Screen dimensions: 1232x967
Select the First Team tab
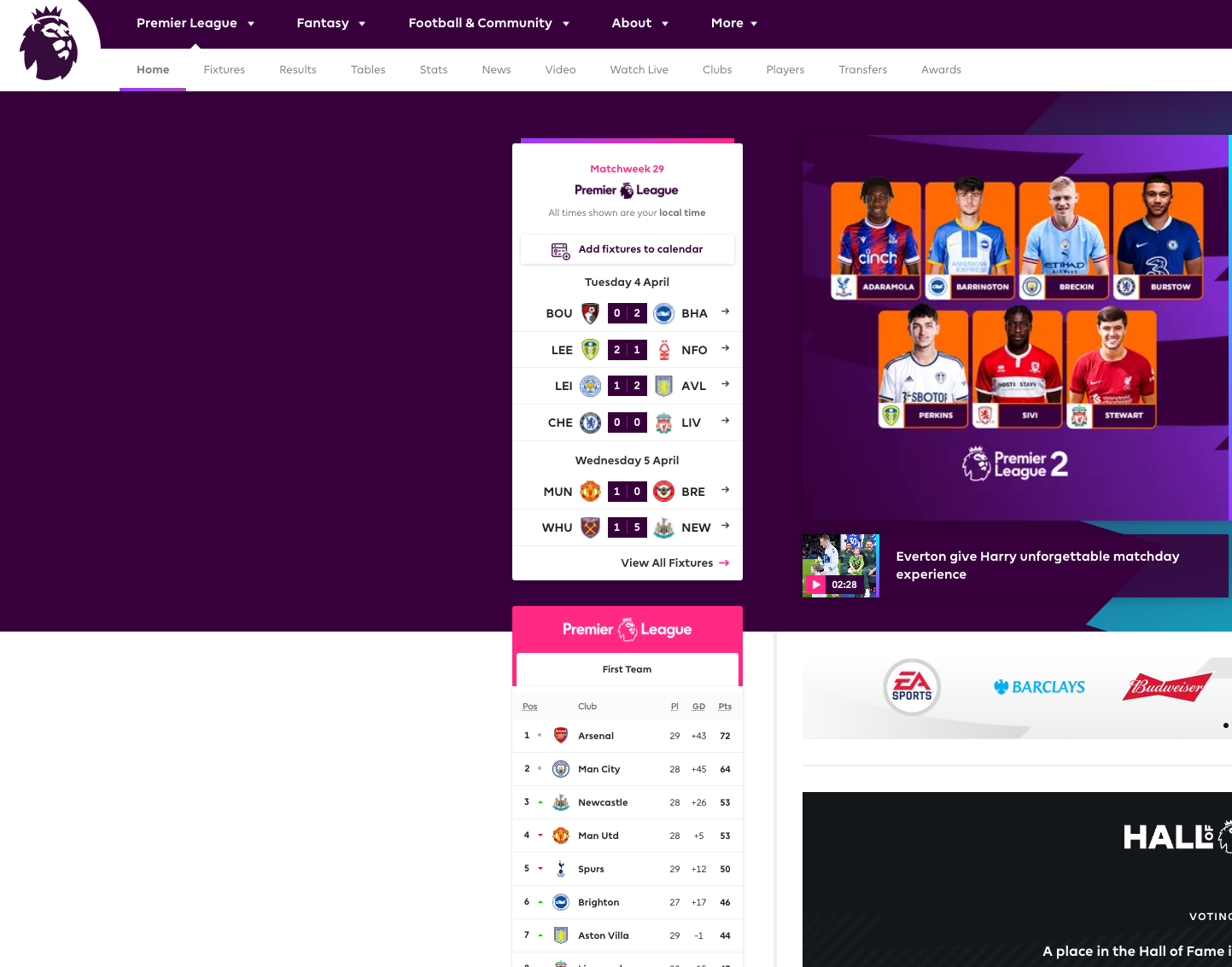click(x=628, y=669)
